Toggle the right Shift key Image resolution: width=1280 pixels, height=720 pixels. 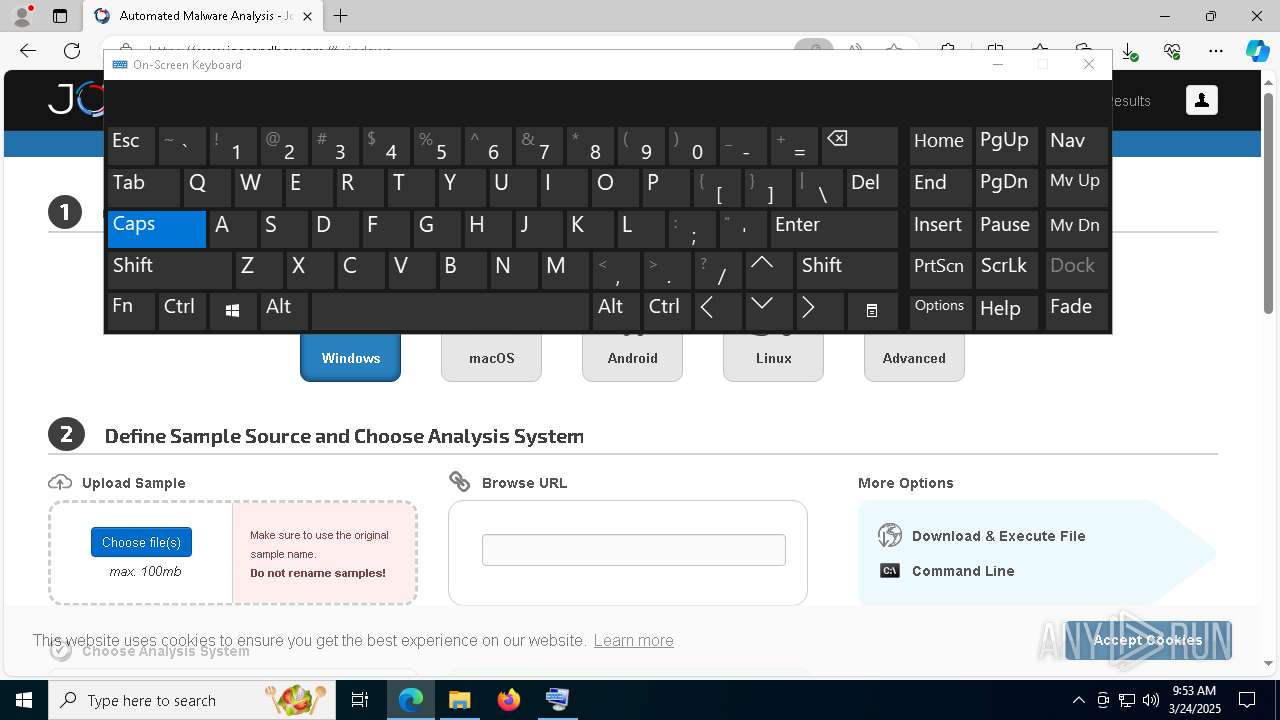(x=847, y=269)
